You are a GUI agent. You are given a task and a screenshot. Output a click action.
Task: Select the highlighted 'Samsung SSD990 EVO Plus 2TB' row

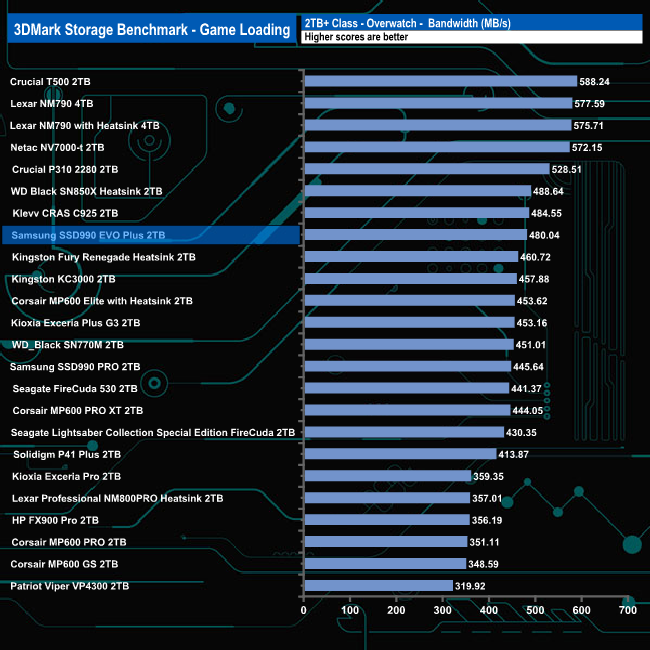(151, 235)
